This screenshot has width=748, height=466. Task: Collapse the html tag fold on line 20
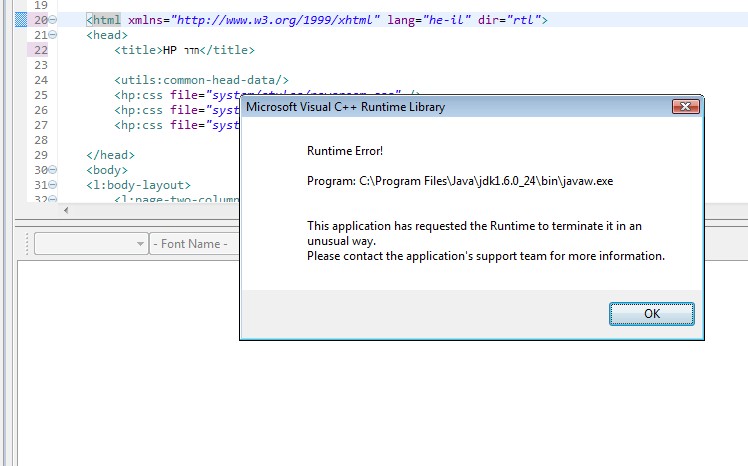click(x=53, y=20)
